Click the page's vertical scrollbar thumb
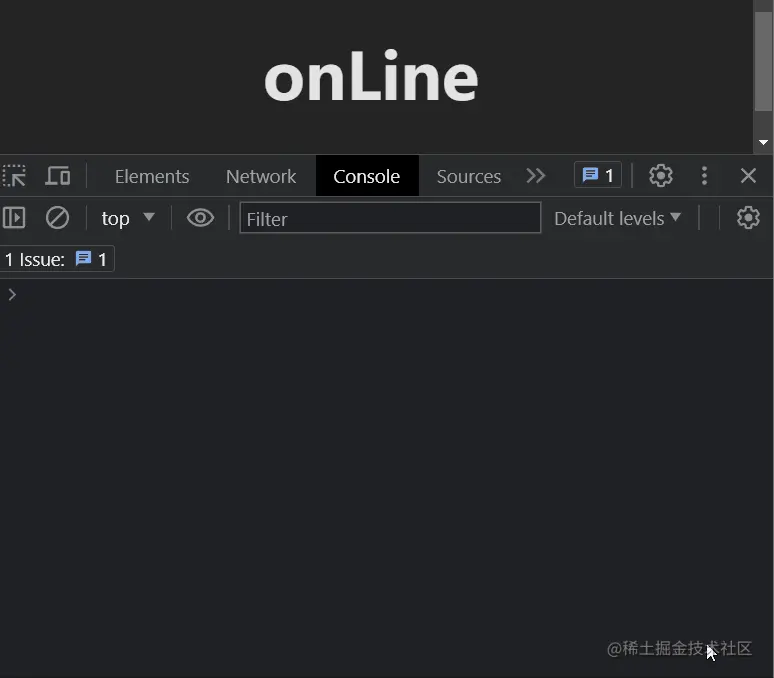Viewport: 774px width, 678px height. (x=764, y=60)
